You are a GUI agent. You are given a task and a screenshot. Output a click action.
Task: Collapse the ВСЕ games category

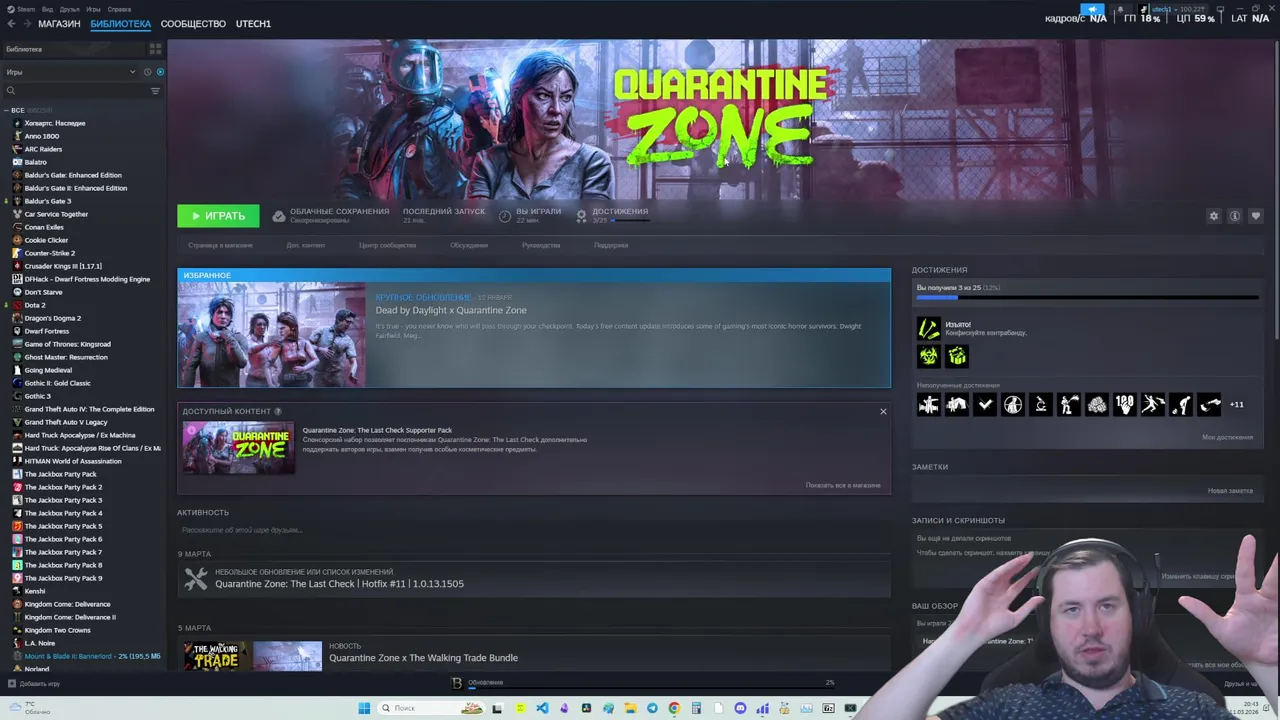coord(6,110)
